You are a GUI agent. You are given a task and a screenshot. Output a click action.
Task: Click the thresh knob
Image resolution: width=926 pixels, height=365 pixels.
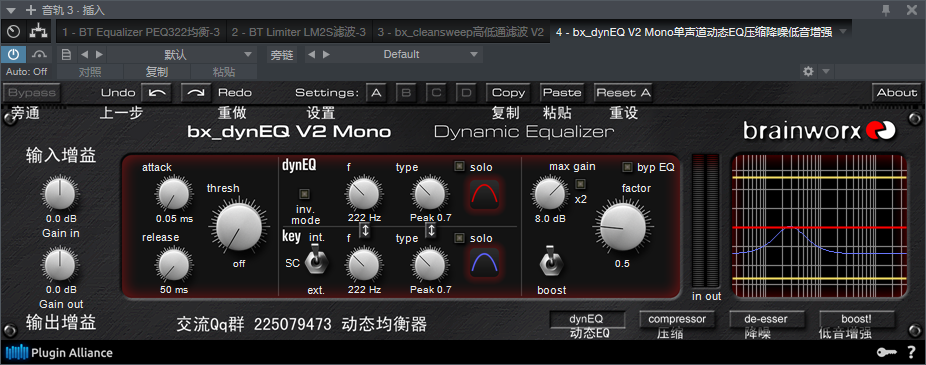[239, 228]
